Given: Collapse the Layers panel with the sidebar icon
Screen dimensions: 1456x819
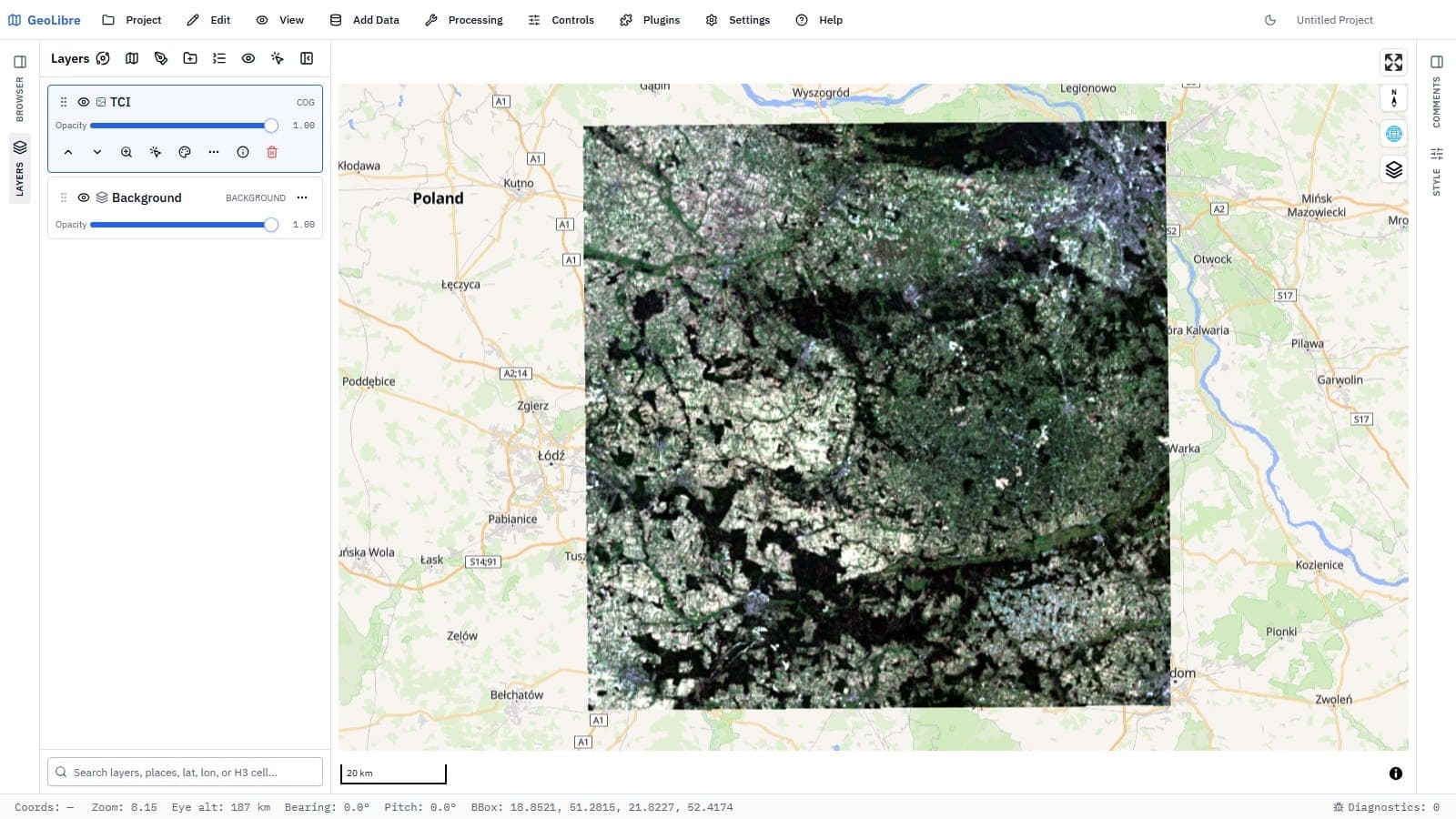Looking at the screenshot, I should coord(307,58).
